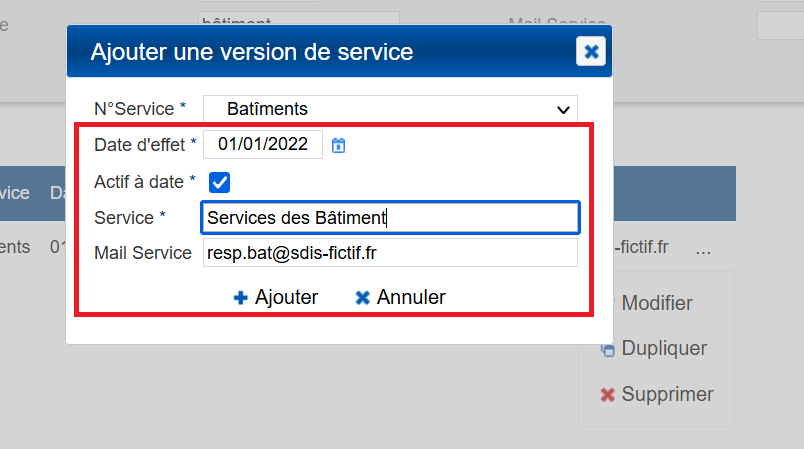The width and height of the screenshot is (804, 449).
Task: Expand the N°Service dropdown showing Batîments
Action: point(390,108)
